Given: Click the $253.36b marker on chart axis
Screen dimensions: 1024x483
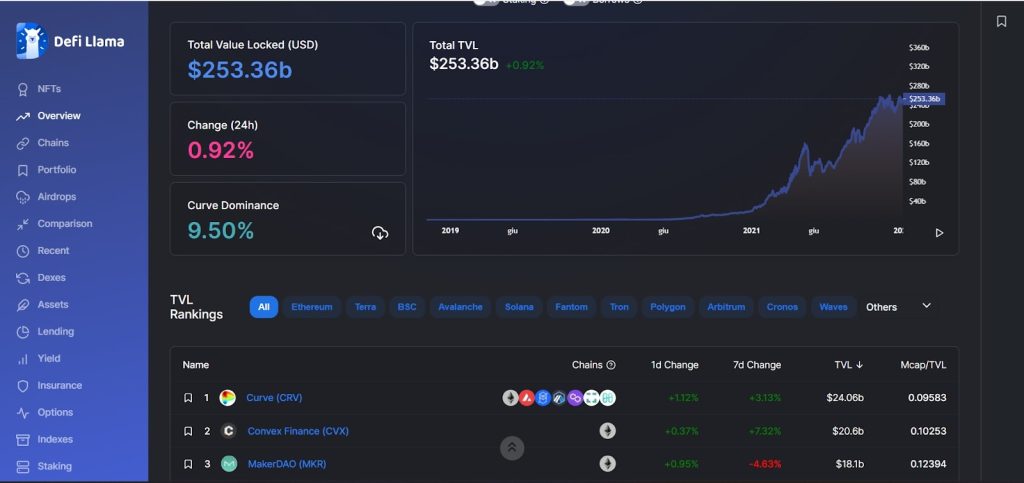Looking at the screenshot, I should click(924, 99).
